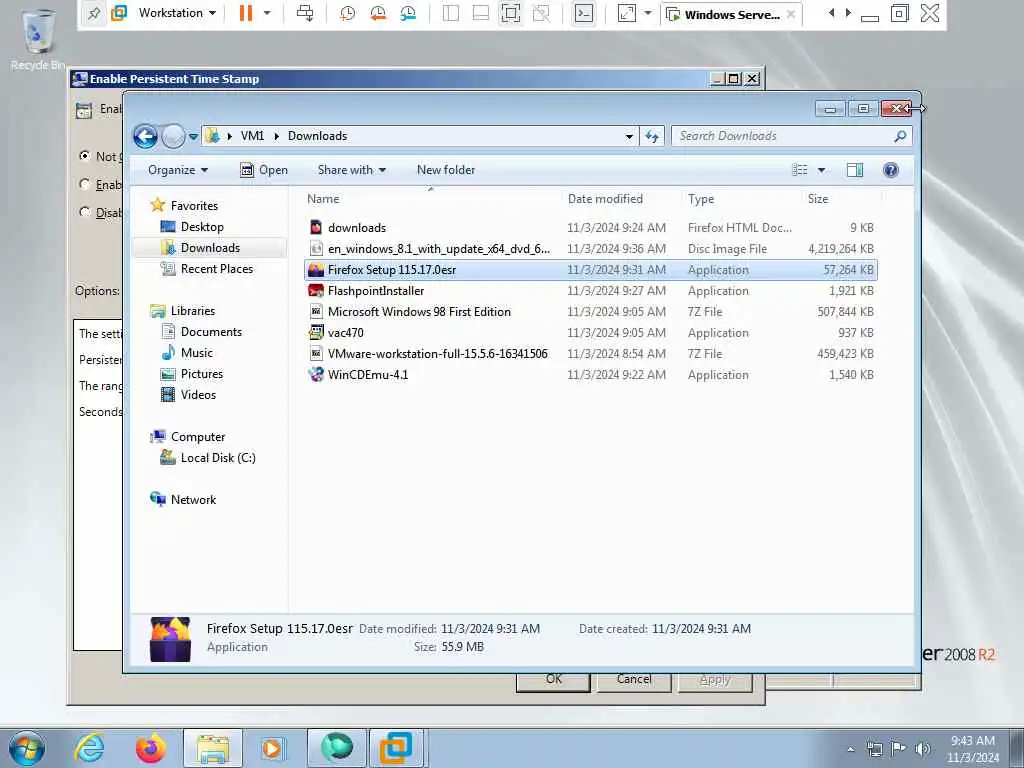Click Cancel in Persistent Time Stamp dialog
This screenshot has width=1024, height=768.
(x=633, y=681)
